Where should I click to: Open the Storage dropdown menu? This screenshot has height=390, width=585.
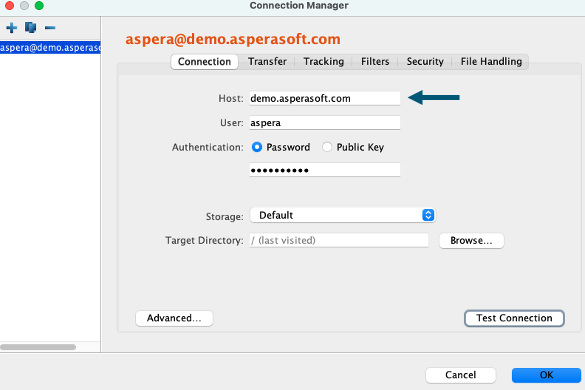(342, 215)
